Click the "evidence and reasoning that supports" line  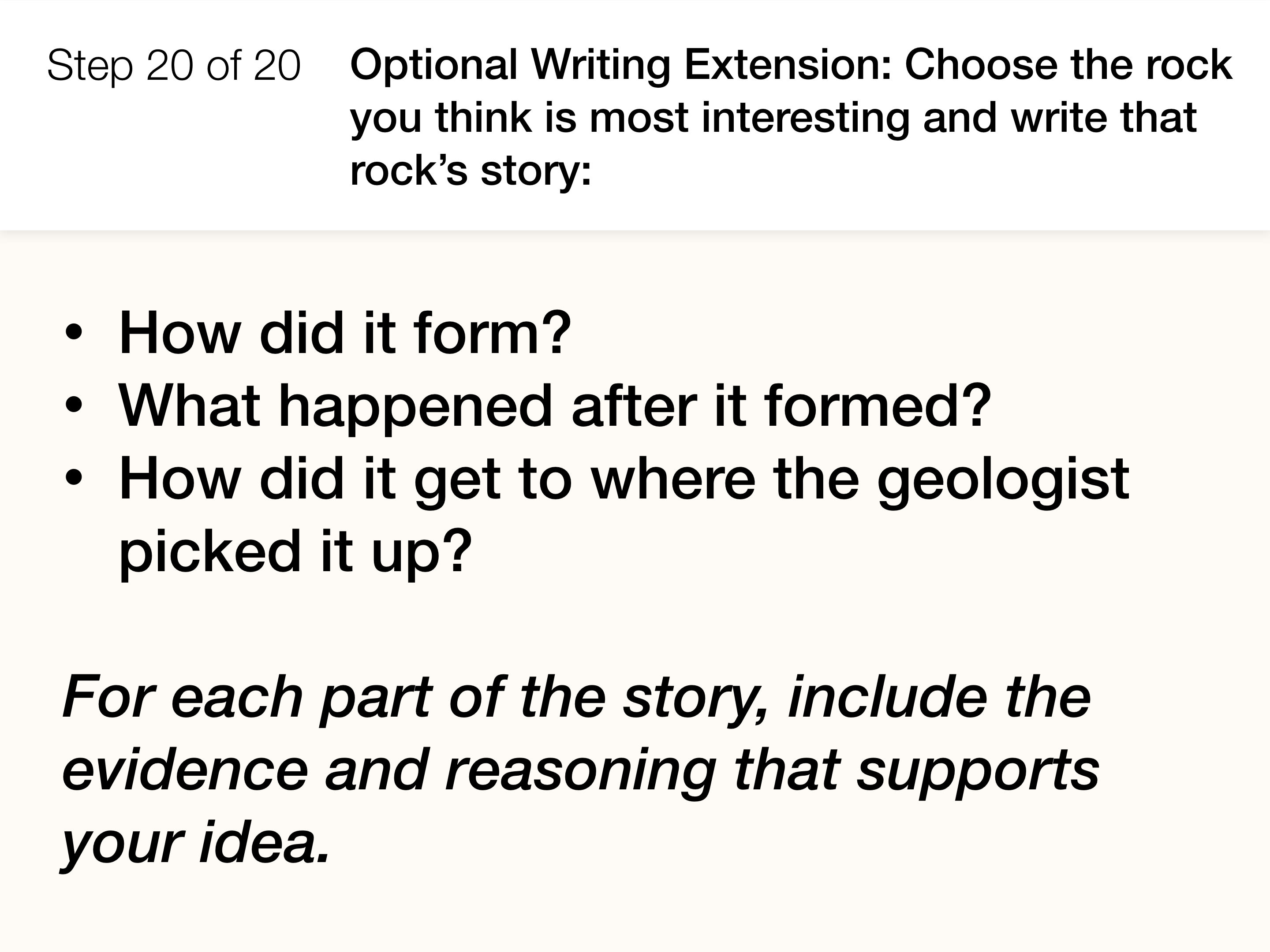pyautogui.click(x=580, y=771)
